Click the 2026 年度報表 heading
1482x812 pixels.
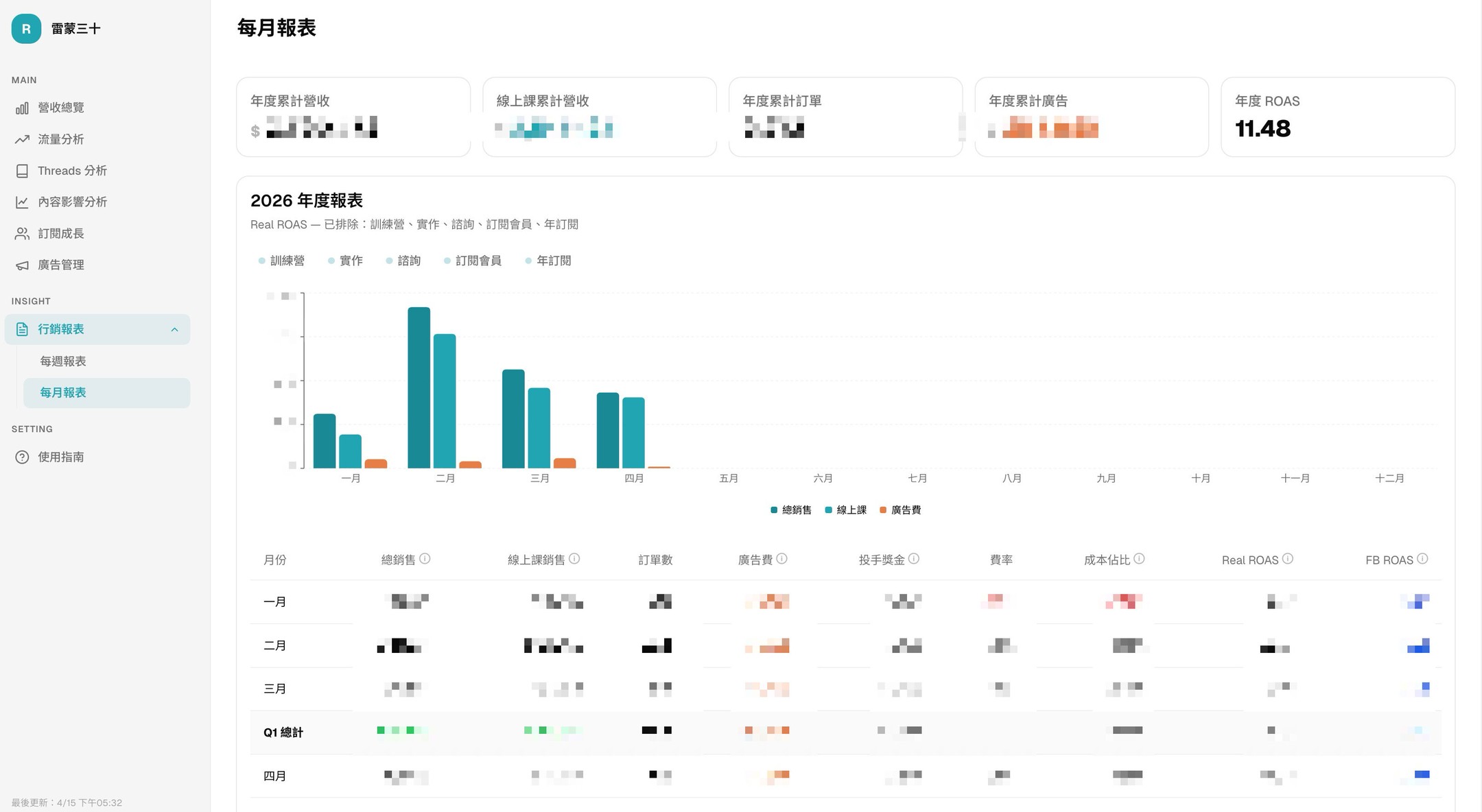[x=307, y=201]
